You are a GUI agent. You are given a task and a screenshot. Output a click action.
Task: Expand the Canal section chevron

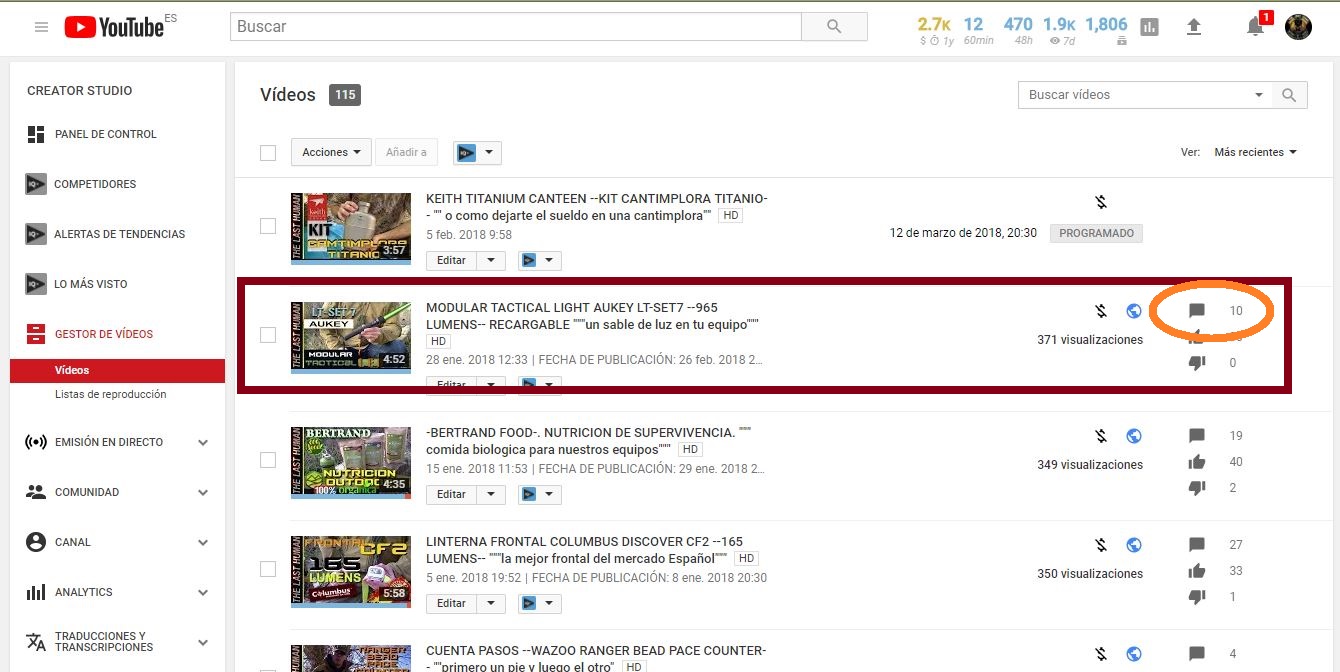coord(203,542)
